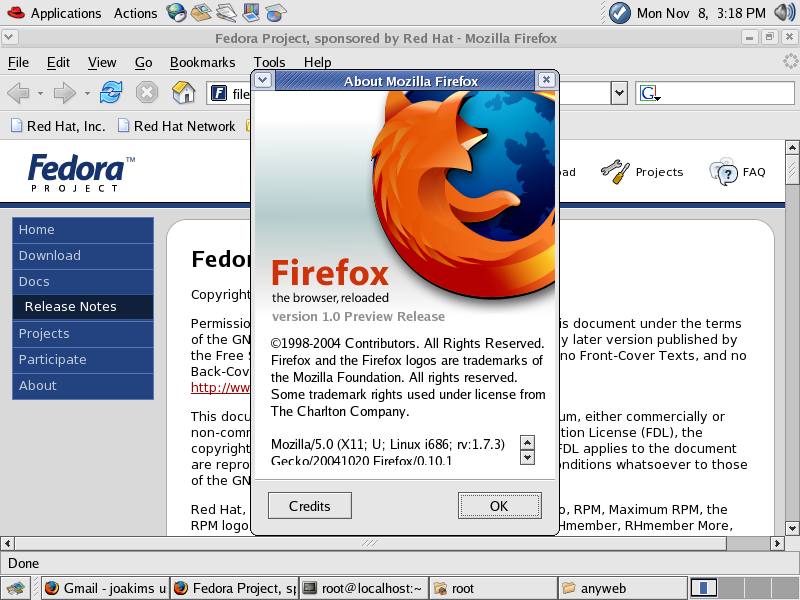Click the Credits button
Image resolution: width=800 pixels, height=600 pixels.
pos(309,506)
